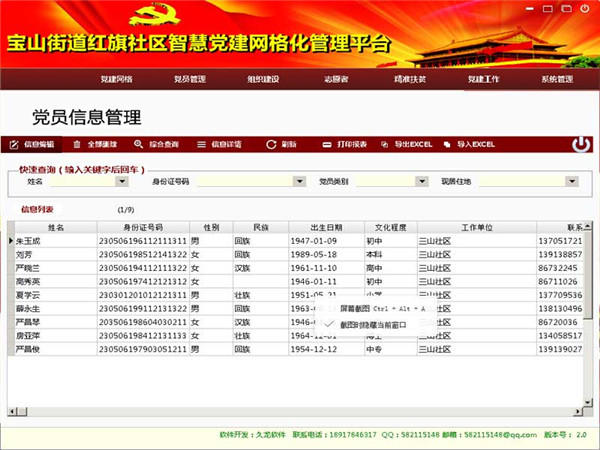Click the row selector beside 高秀英
Image resolution: width=600 pixels, height=450 pixels.
pos(11,282)
